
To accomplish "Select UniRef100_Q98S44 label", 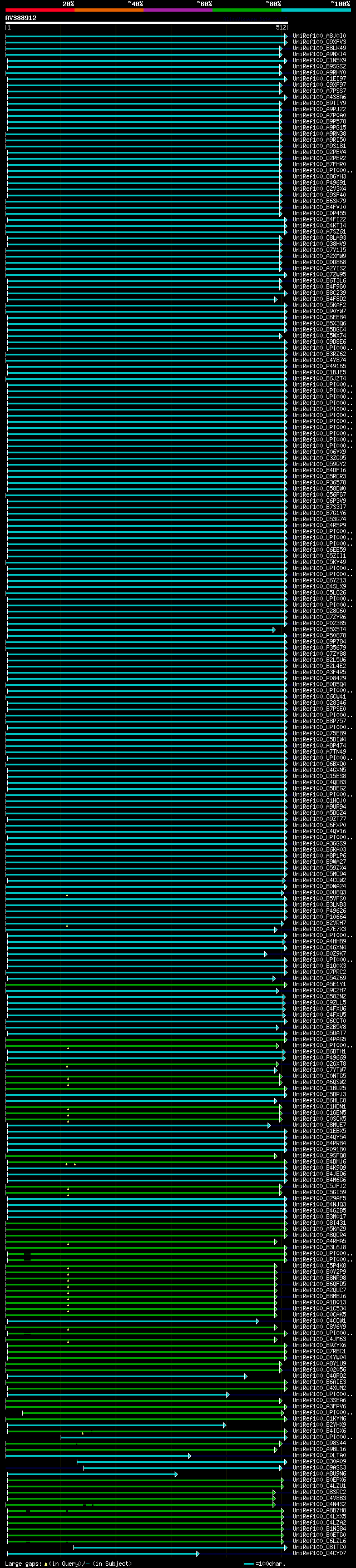I will click(319, 1443).
